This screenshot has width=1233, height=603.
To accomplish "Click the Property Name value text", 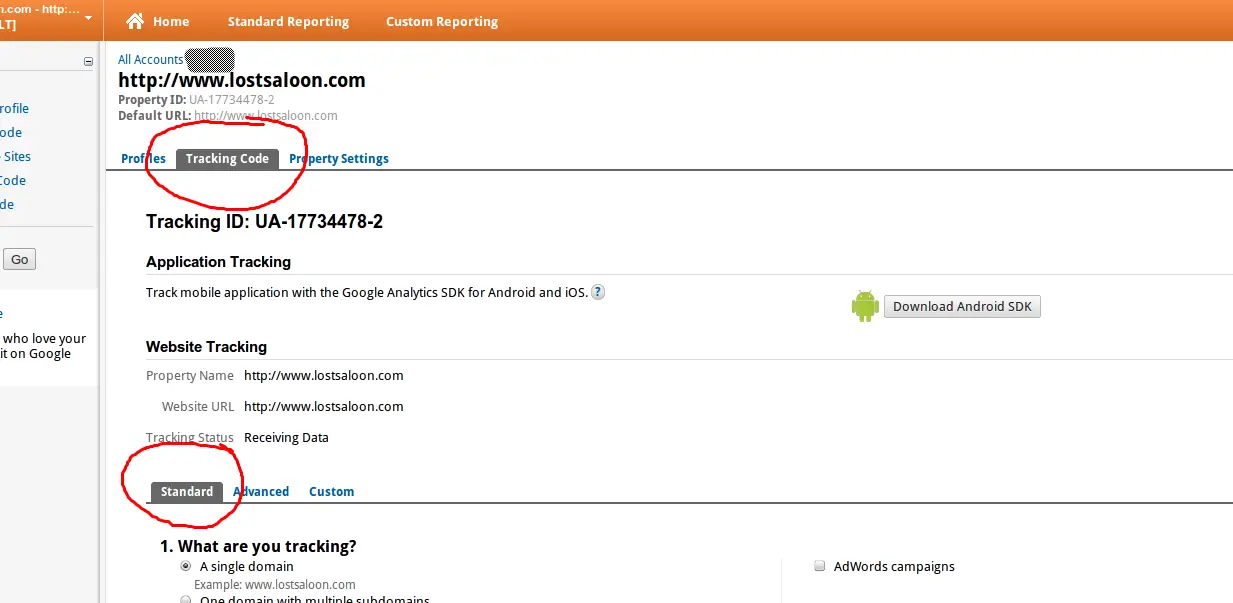I will 324,376.
